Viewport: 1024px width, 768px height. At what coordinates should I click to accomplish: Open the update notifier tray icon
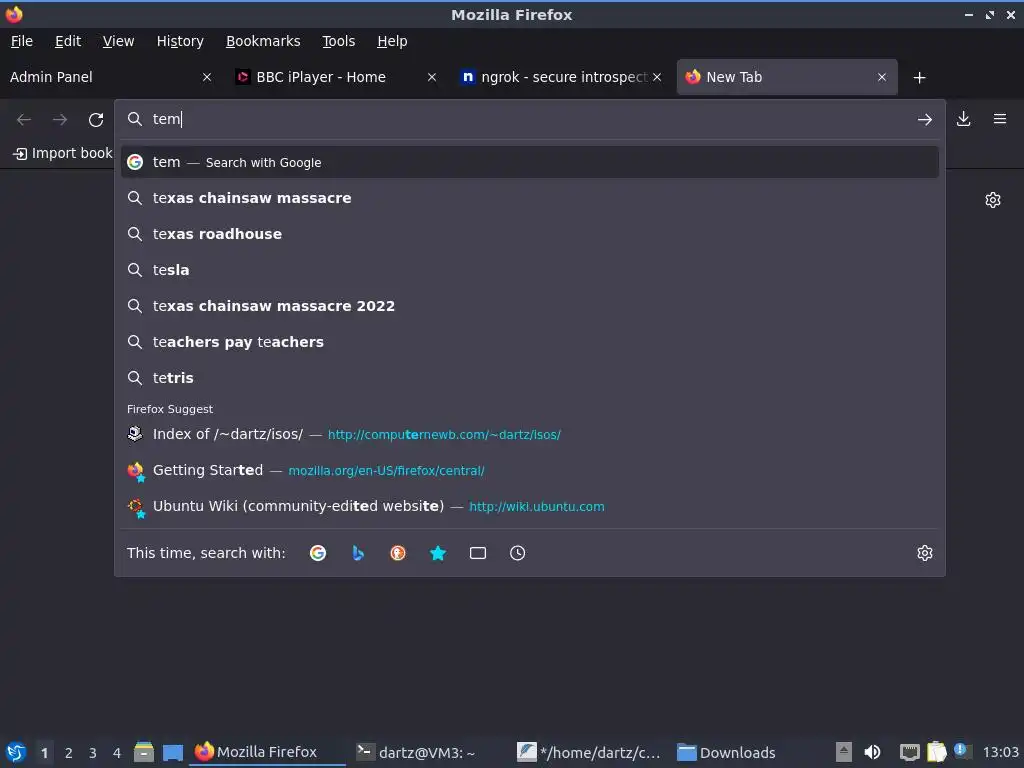point(961,751)
